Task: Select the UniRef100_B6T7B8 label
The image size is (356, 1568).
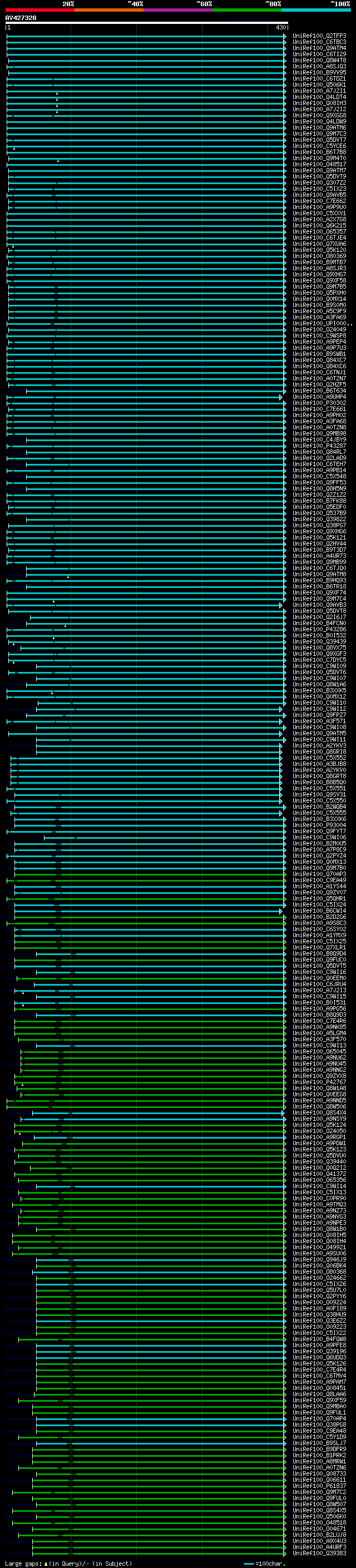Action: (x=319, y=152)
